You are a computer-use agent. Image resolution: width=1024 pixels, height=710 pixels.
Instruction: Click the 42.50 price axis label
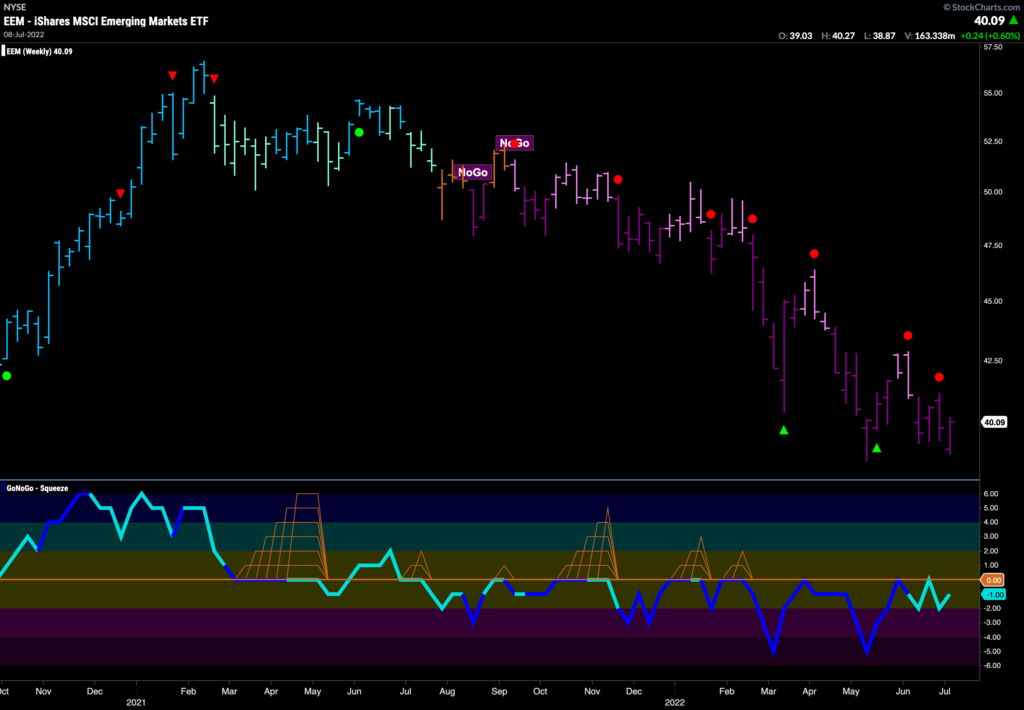(993, 361)
